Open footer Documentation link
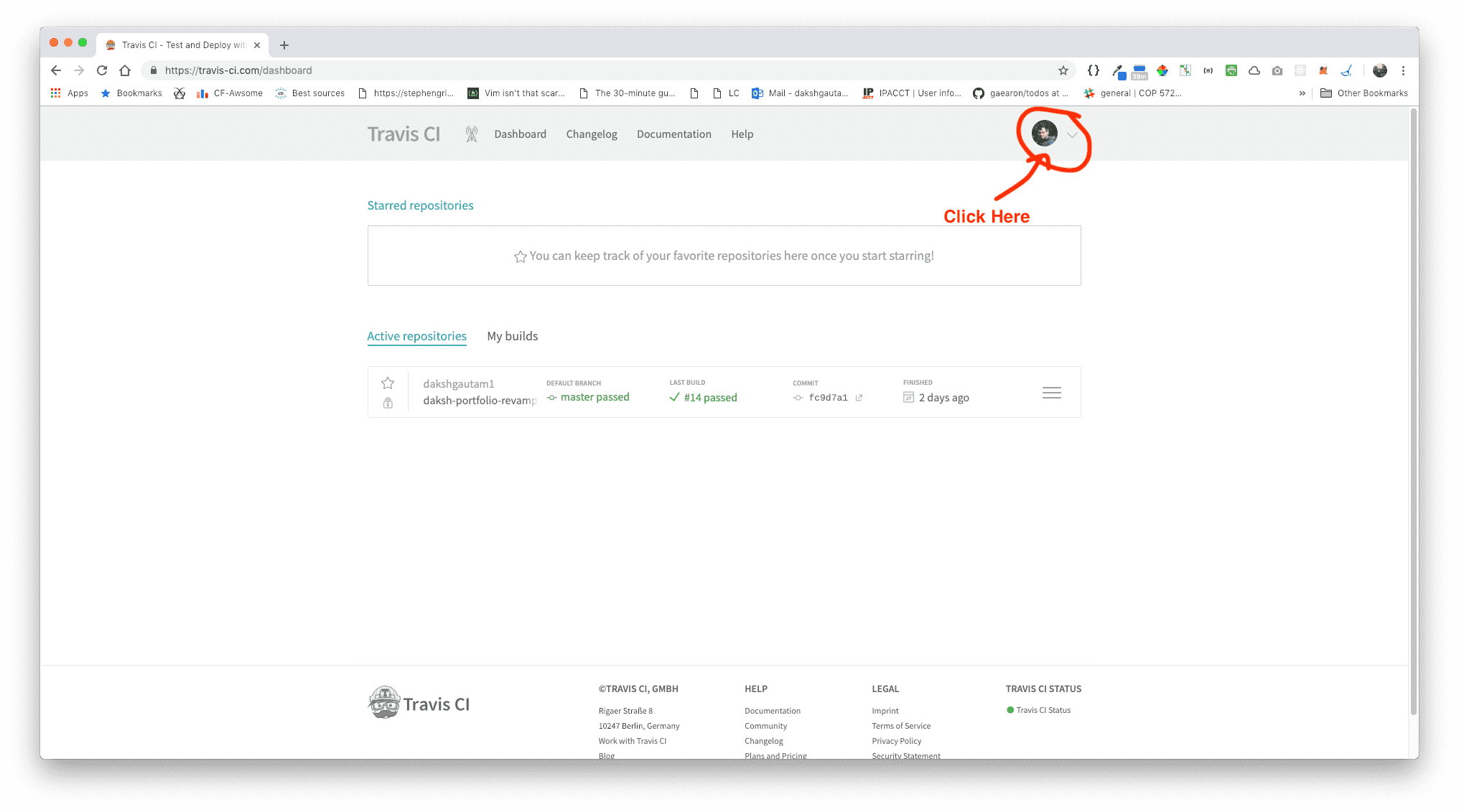The height and width of the screenshot is (812, 1459). click(x=772, y=711)
